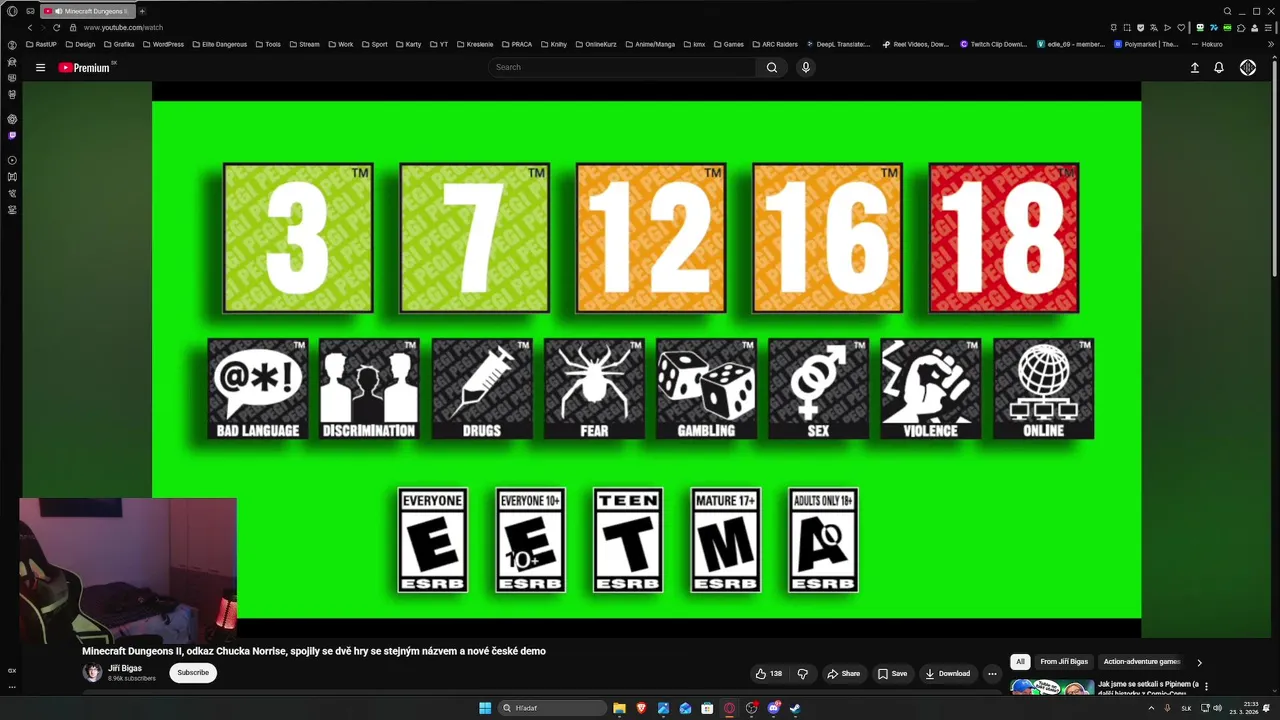This screenshot has width=1280, height=720.
Task: Open the Elite Dangerous bookmarks folder
Action: (219, 45)
